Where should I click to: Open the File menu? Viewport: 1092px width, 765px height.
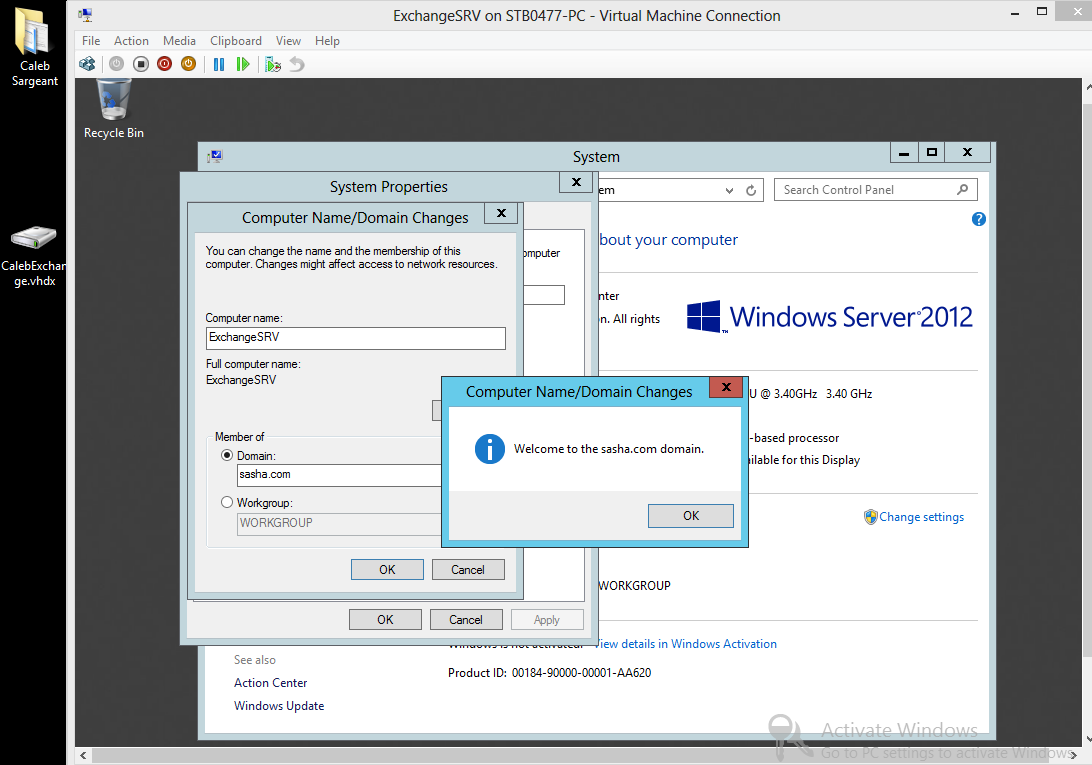click(x=91, y=40)
